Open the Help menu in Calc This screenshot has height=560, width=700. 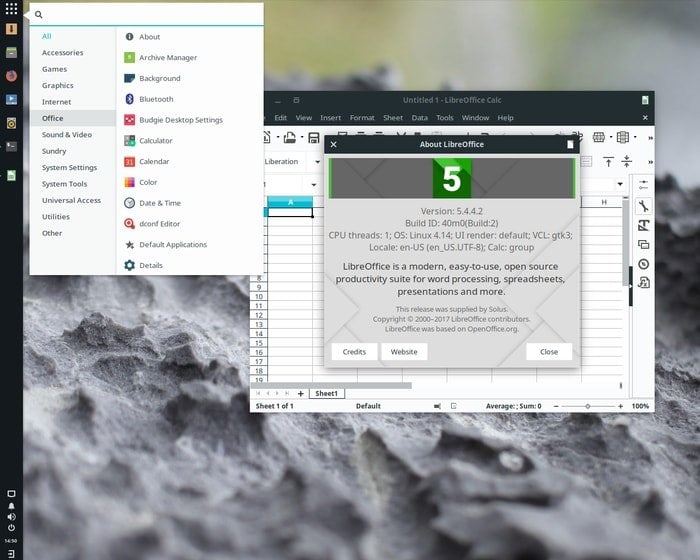click(505, 117)
